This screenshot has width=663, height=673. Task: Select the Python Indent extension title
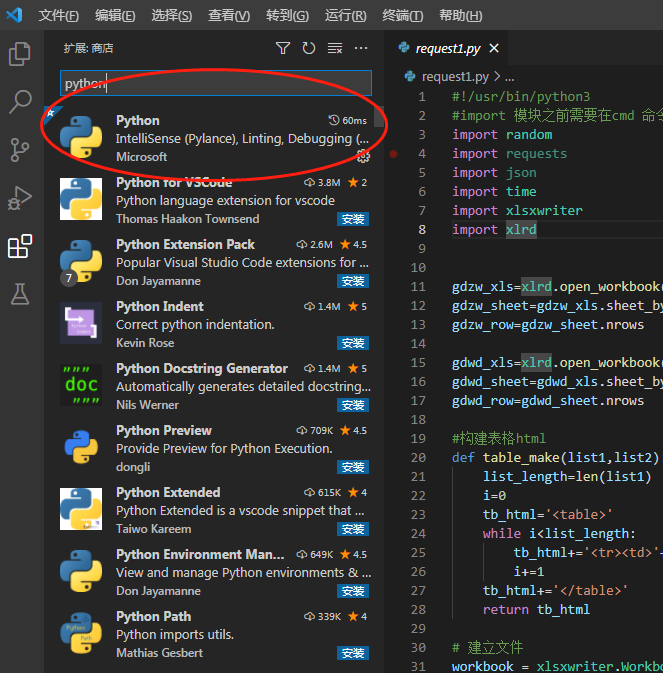click(x=160, y=306)
